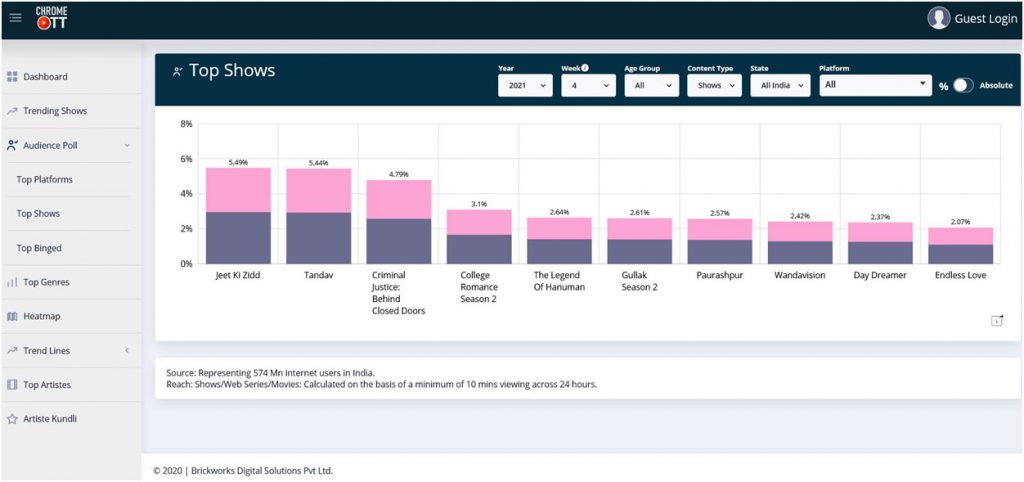Toggle the % / Absolute switch

pyautogui.click(x=961, y=86)
